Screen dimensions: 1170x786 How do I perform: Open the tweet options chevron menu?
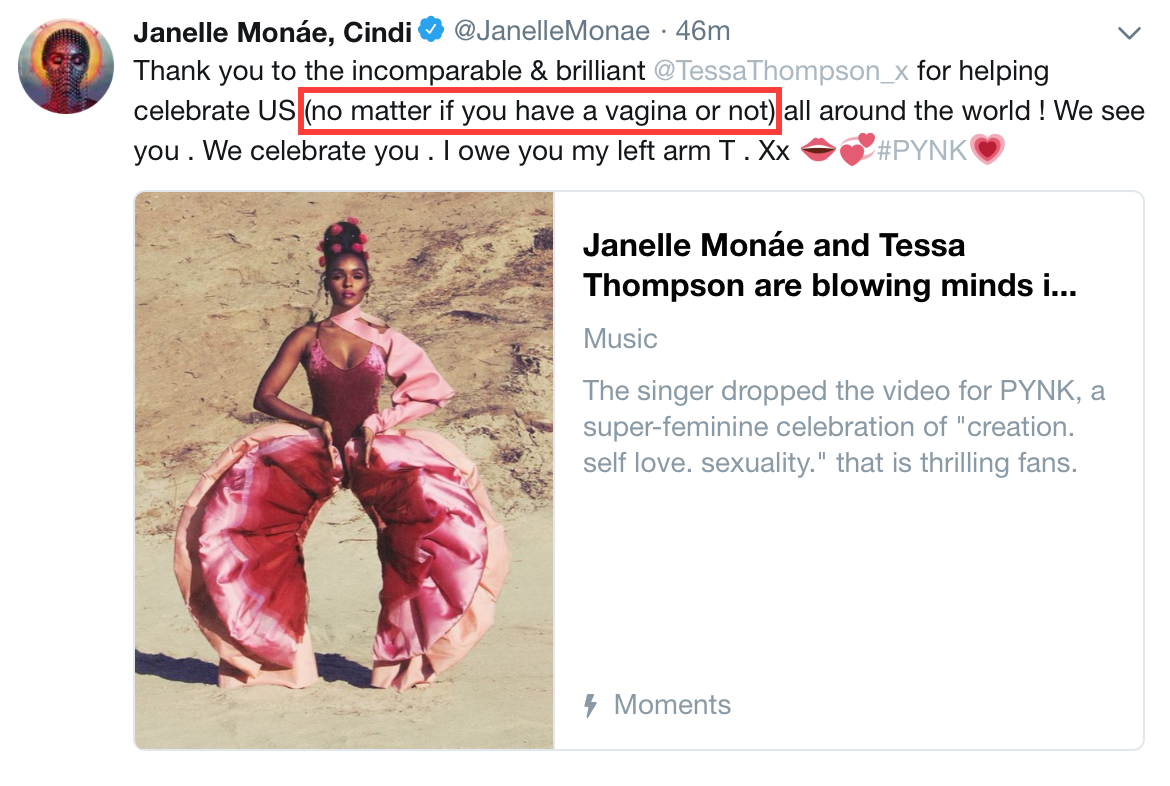(1129, 34)
